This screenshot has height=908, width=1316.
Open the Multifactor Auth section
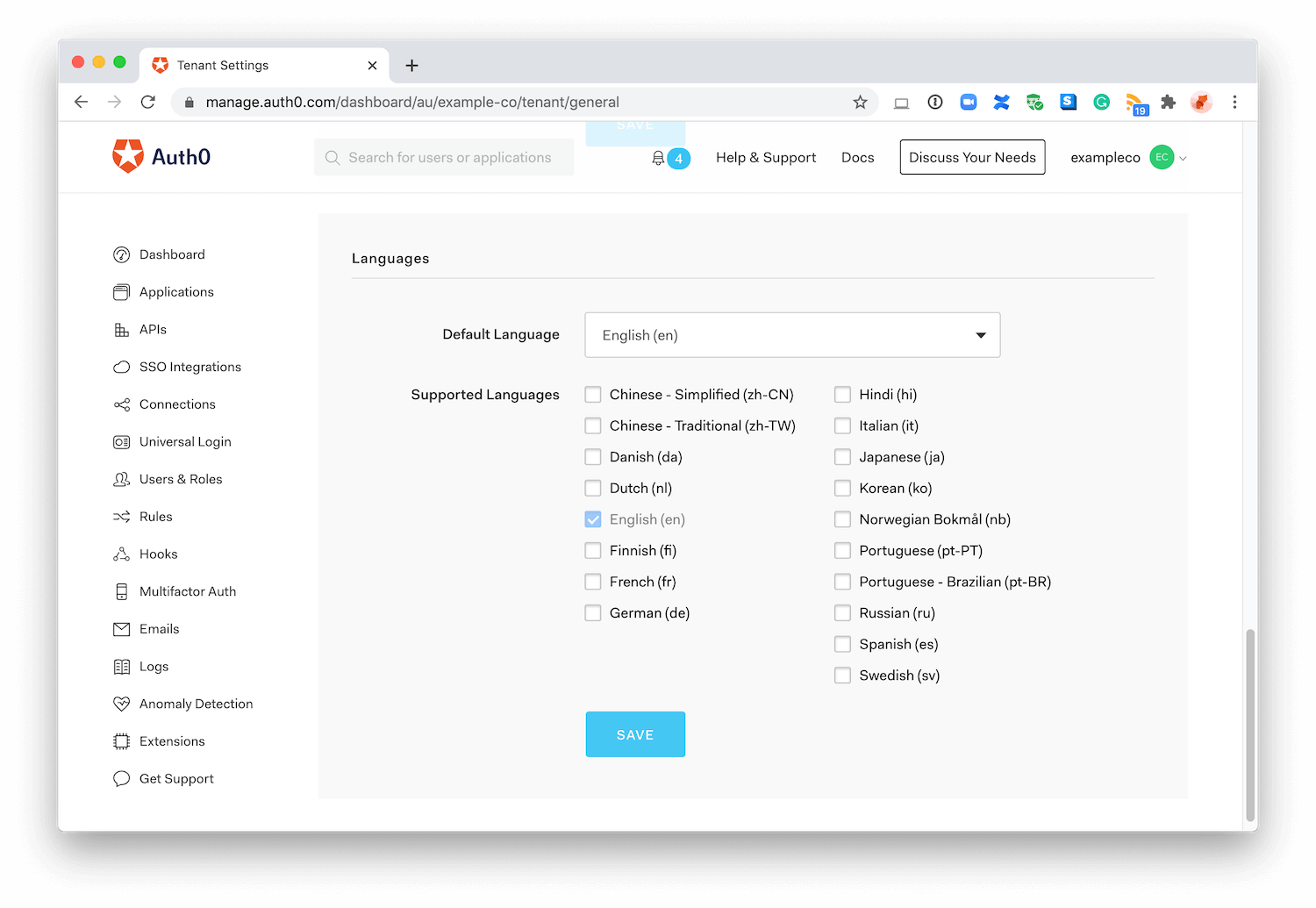click(x=188, y=591)
